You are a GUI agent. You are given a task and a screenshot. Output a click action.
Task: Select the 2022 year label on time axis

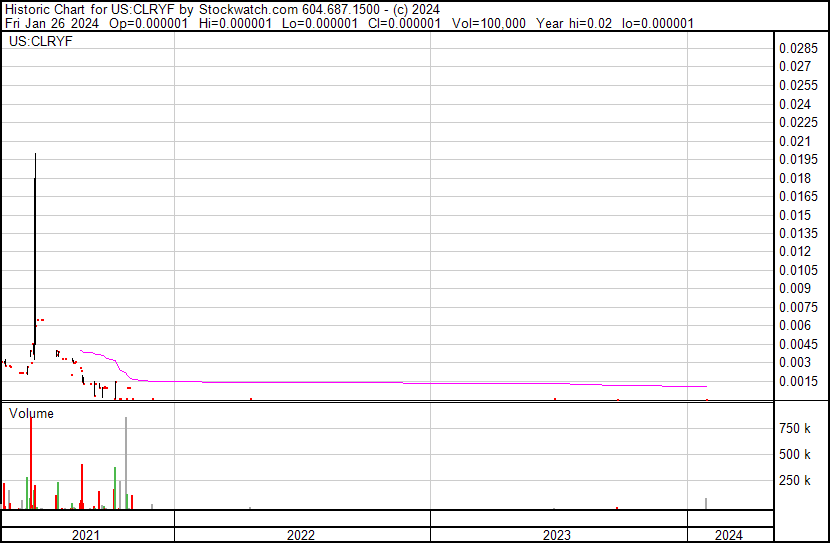301,535
